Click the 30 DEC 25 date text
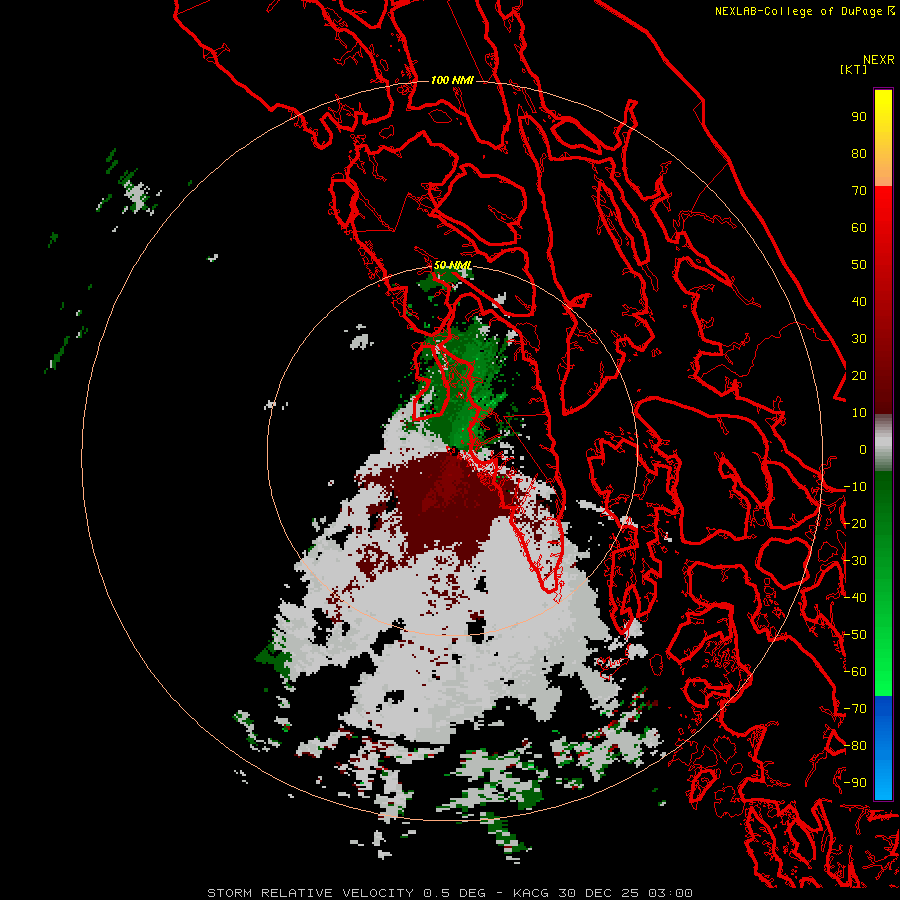The height and width of the screenshot is (900, 900). pos(598,893)
